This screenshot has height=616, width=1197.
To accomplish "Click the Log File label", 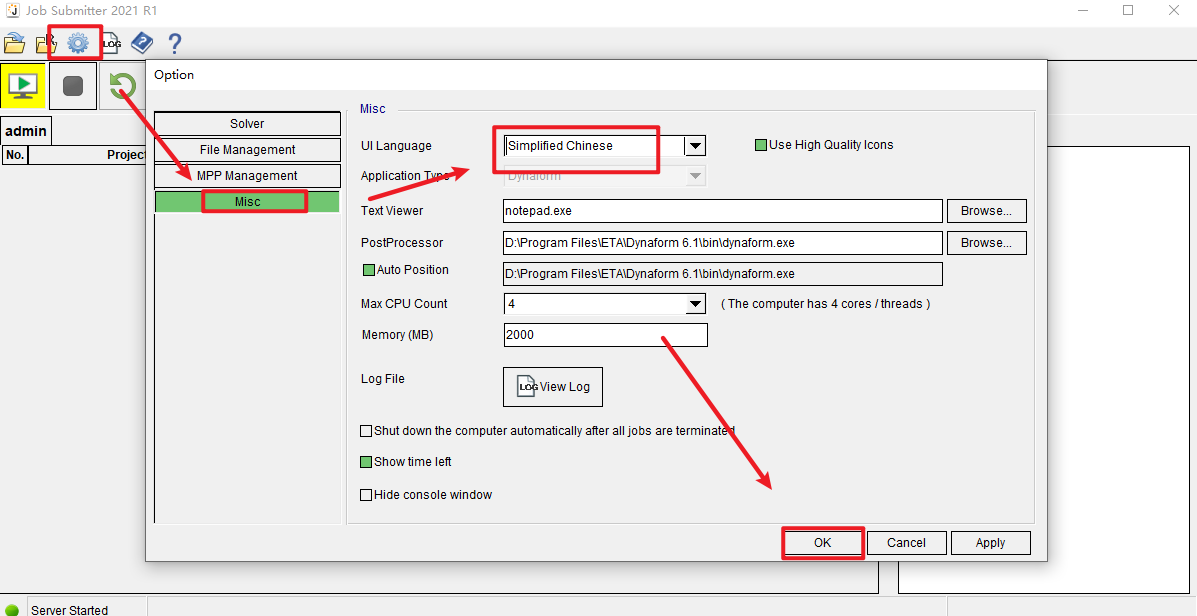I will 382,379.
